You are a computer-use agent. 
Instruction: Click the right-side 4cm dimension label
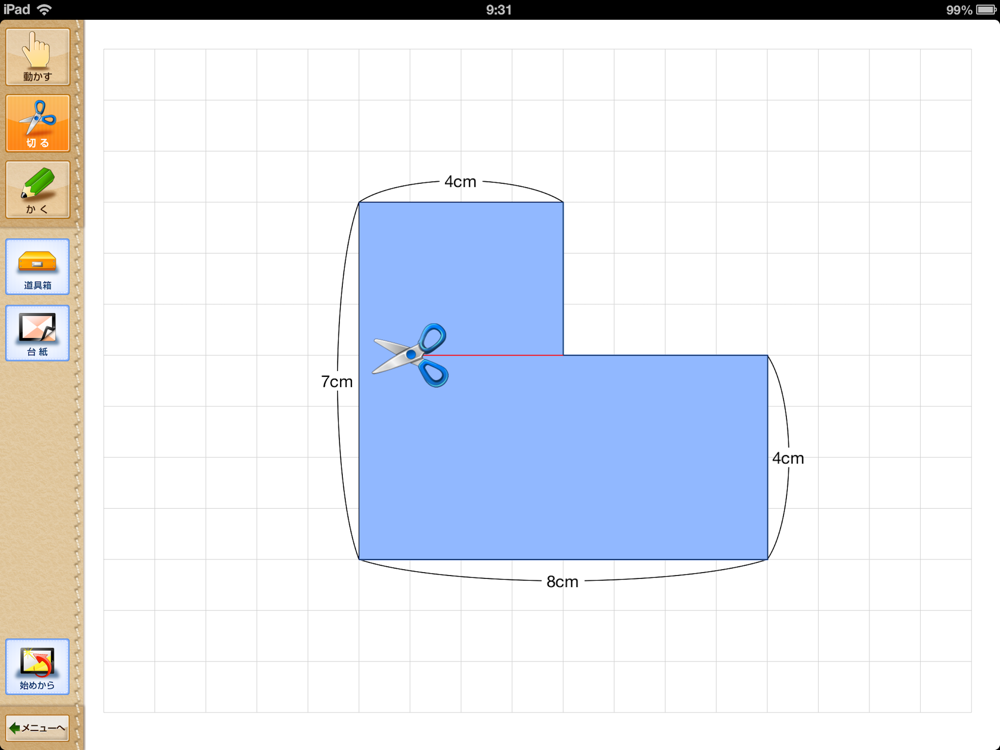click(x=788, y=458)
